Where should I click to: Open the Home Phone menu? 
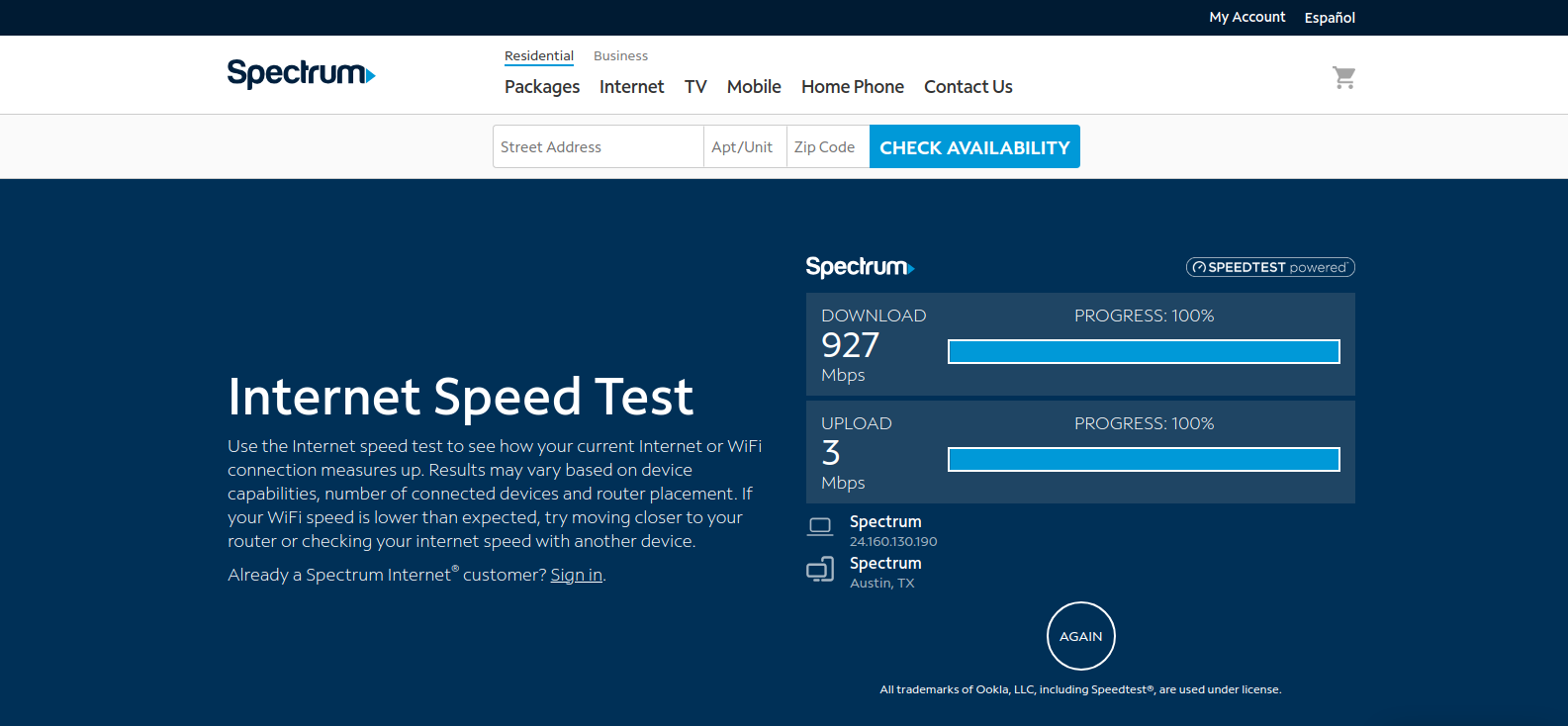(x=853, y=87)
